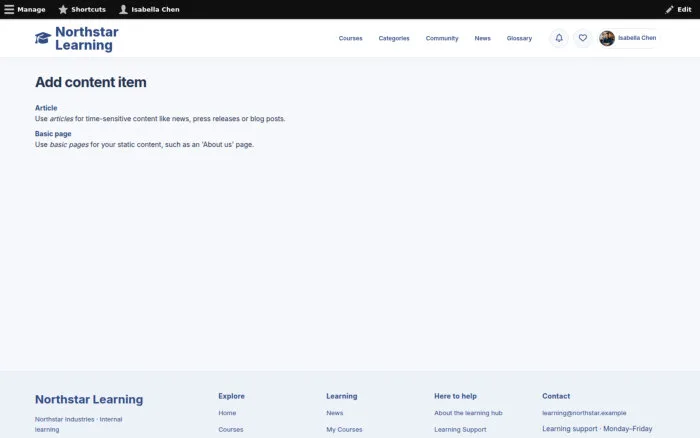Click Home link in footer Explore

(227, 413)
